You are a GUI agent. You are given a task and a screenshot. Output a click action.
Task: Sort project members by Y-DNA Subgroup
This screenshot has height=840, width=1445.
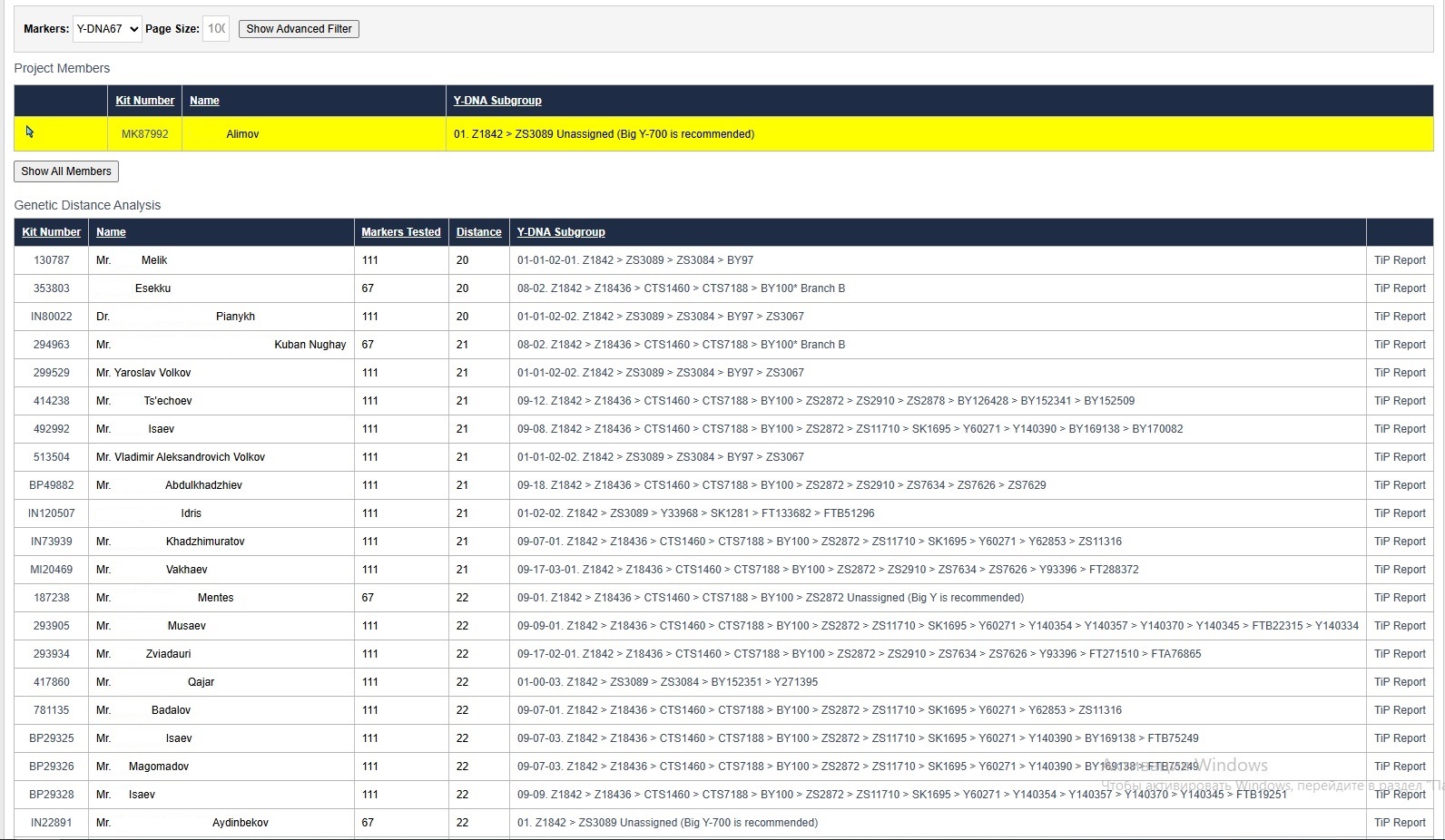click(497, 101)
